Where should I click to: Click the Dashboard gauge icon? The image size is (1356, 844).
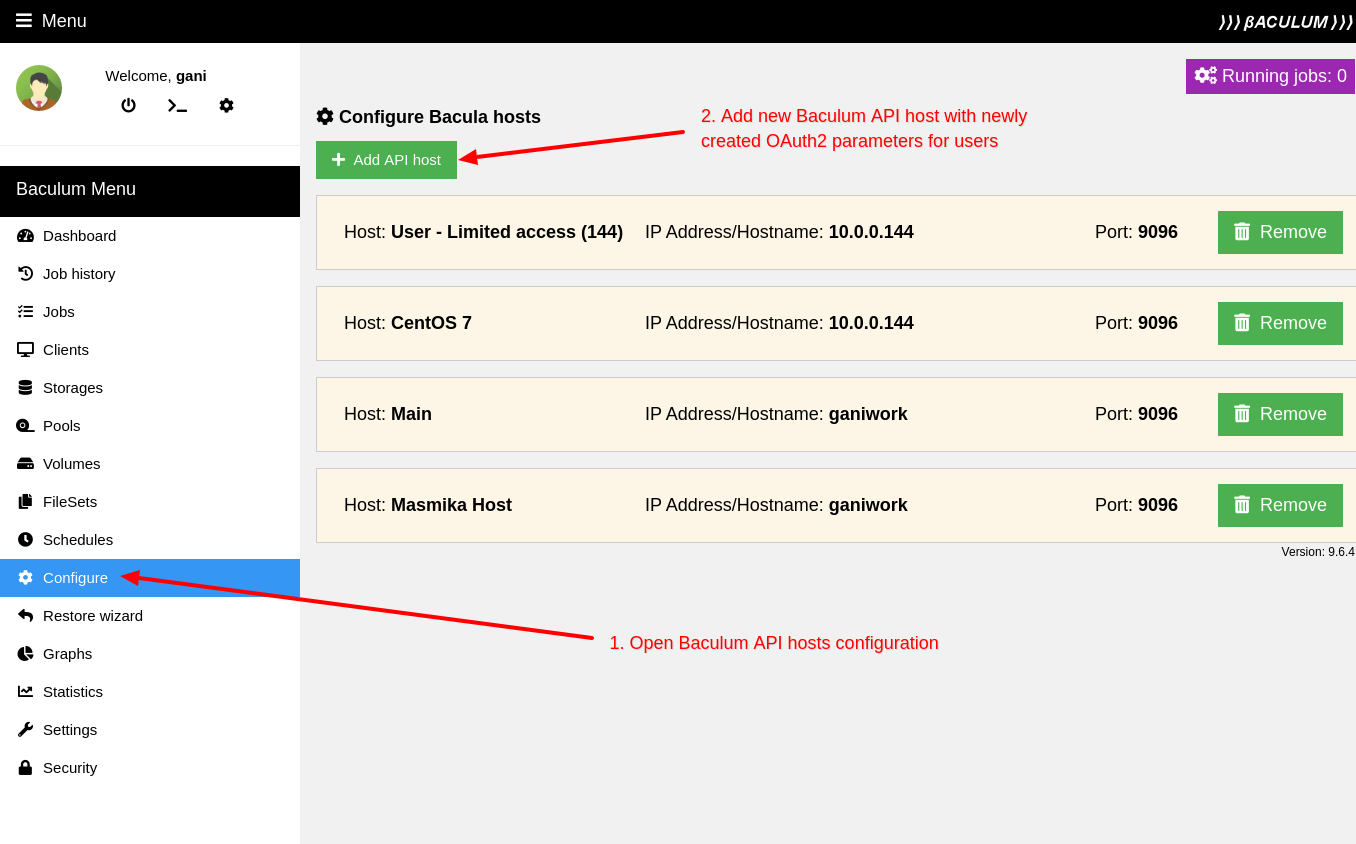[x=25, y=236]
